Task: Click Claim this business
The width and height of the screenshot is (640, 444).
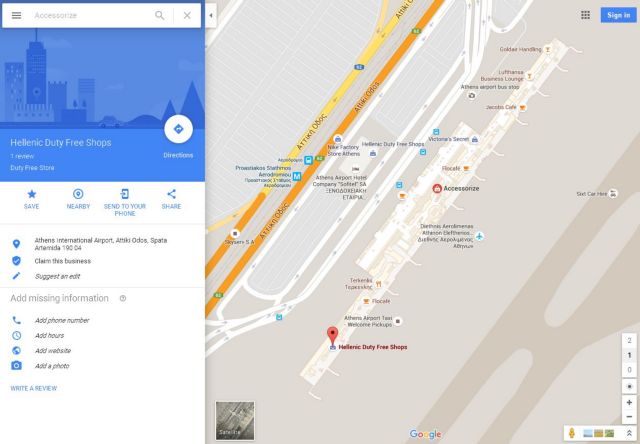Action: [x=63, y=261]
